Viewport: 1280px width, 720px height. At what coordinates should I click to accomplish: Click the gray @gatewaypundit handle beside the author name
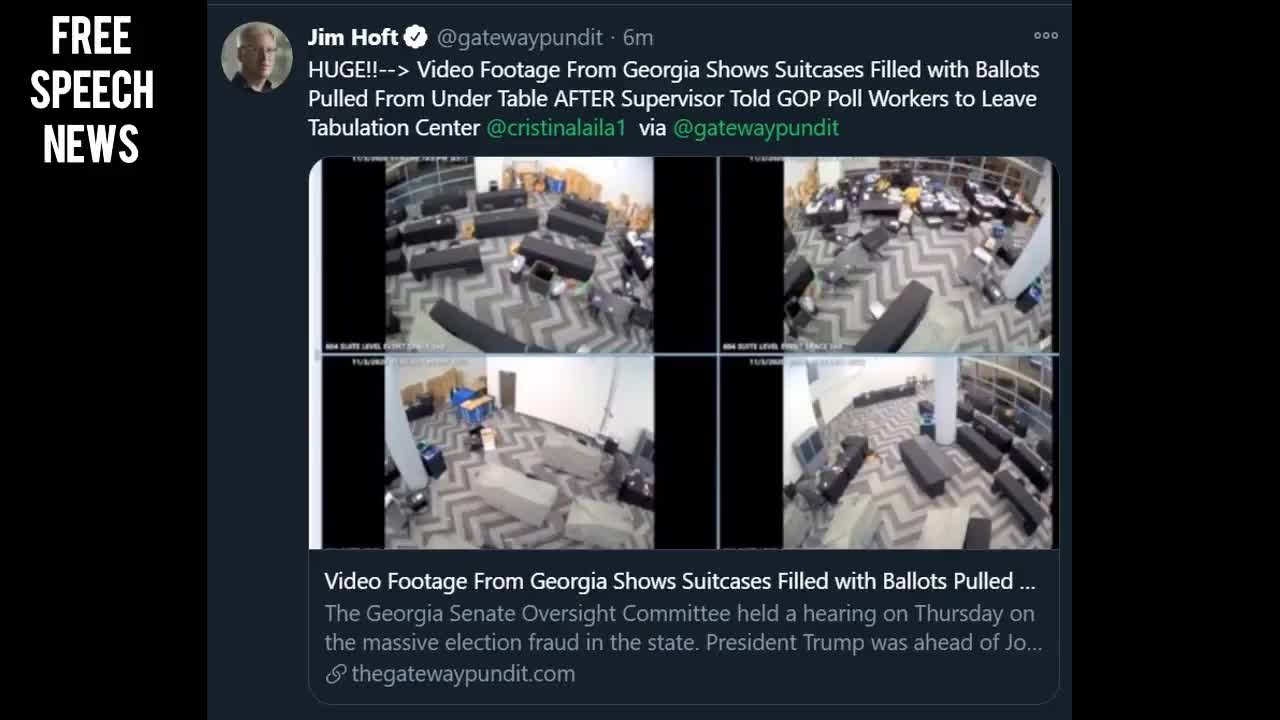[x=520, y=38]
